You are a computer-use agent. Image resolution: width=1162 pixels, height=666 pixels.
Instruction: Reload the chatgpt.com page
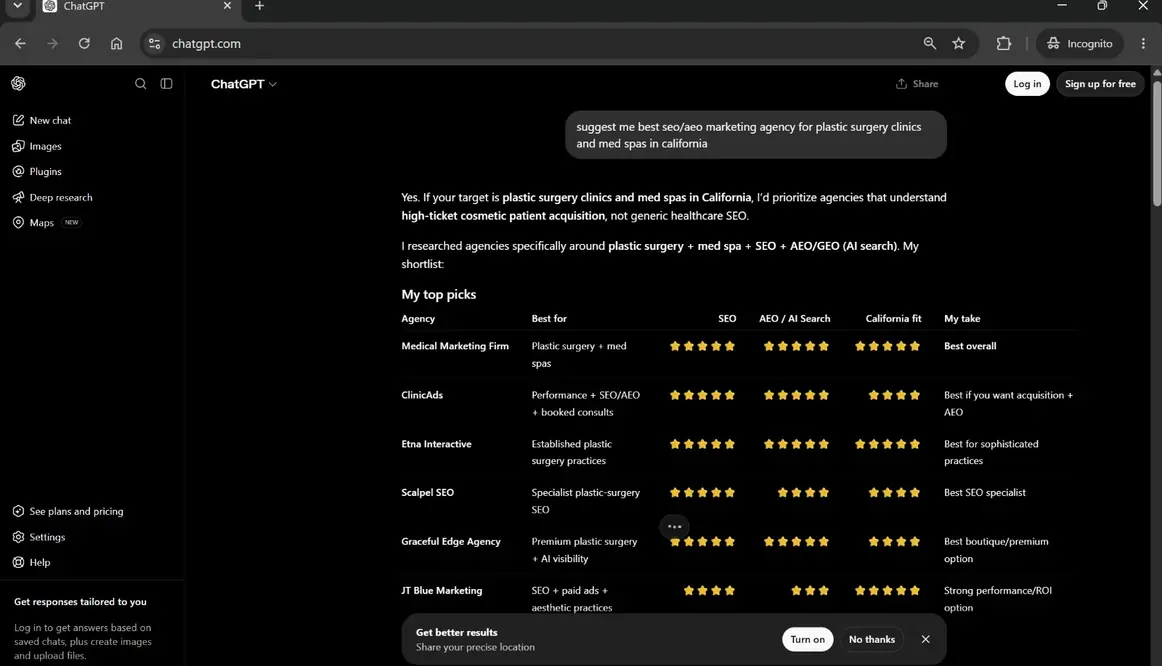[x=84, y=44]
